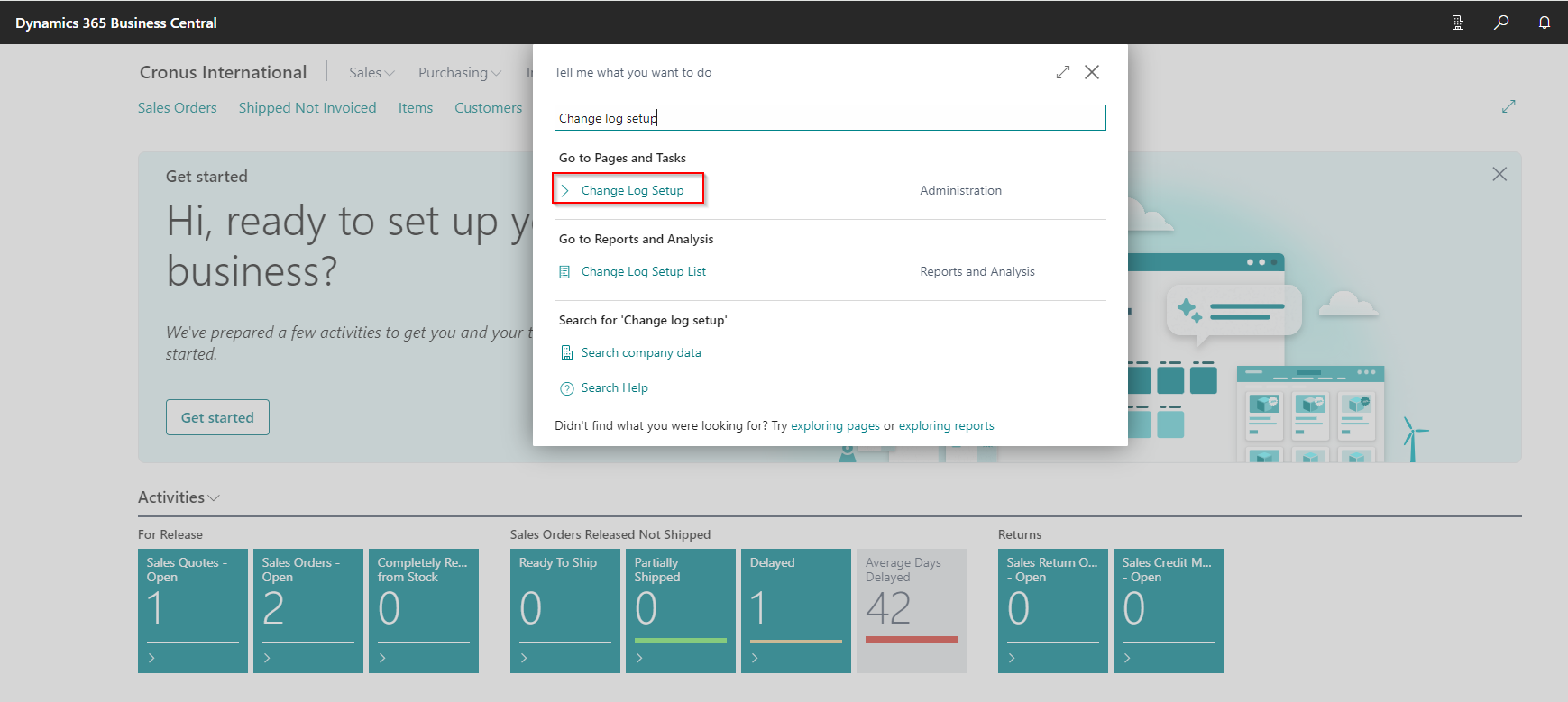This screenshot has height=702, width=1568.
Task: Follow the exploring pages link
Action: pyautogui.click(x=835, y=425)
